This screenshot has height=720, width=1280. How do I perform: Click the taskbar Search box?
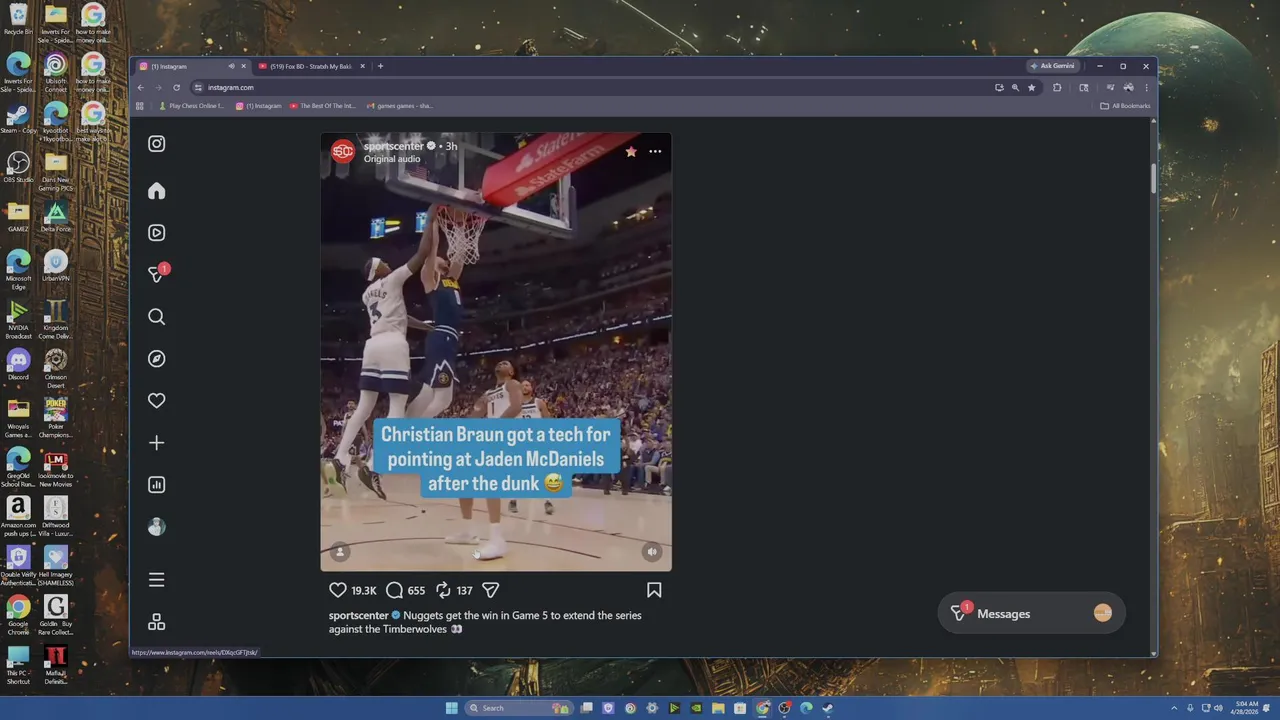coord(517,708)
